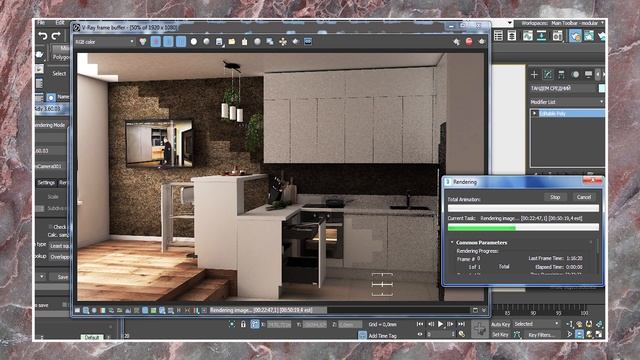
Task: Switch to the Modify command panel tab
Action: tap(548, 74)
